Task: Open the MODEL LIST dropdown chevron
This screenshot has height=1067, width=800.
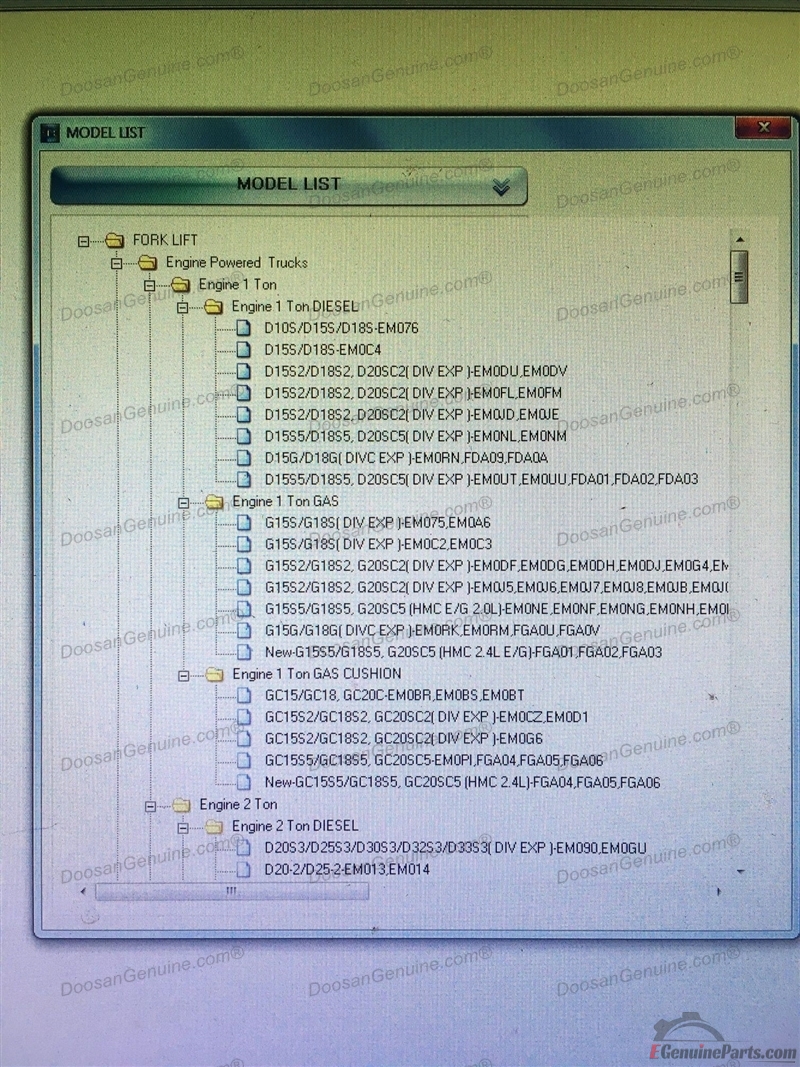Action: [501, 187]
